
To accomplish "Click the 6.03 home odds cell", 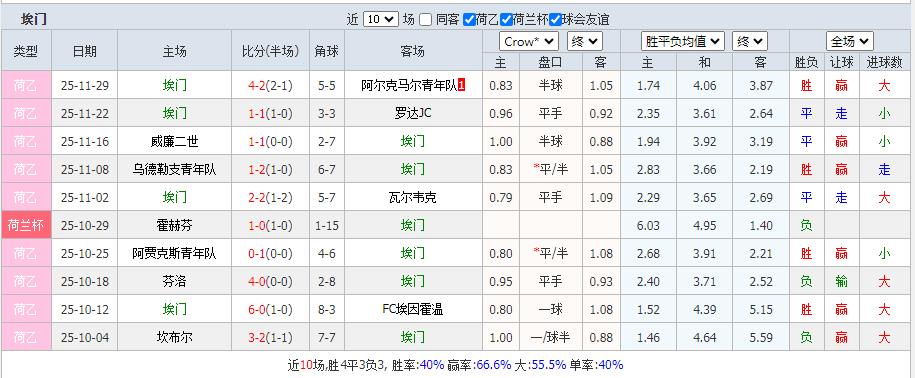I will coord(648,226).
